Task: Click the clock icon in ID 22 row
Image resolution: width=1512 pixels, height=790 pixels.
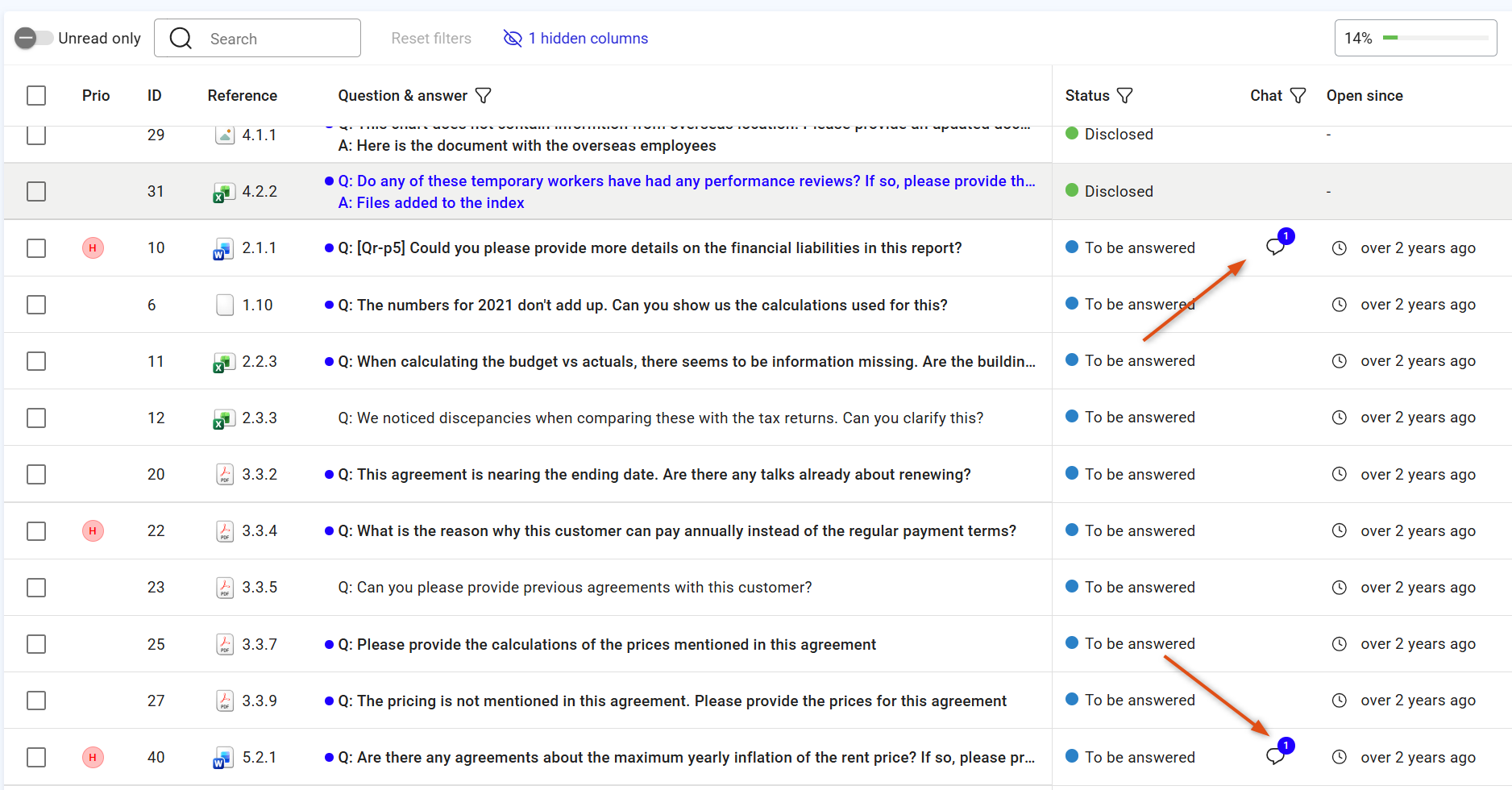Action: click(x=1339, y=530)
